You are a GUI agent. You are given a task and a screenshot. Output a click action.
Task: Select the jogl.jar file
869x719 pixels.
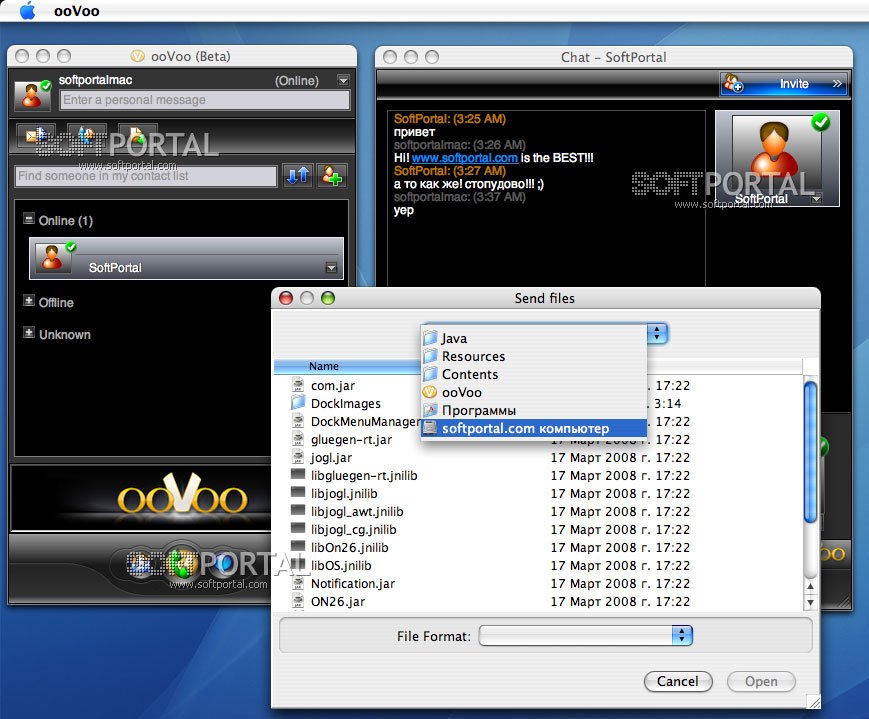tap(331, 457)
